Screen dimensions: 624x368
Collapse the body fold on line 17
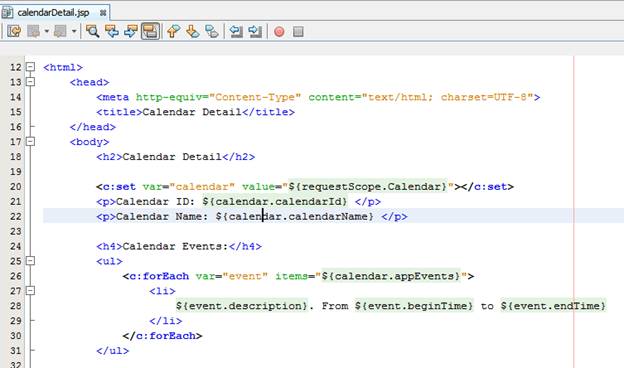coord(31,142)
